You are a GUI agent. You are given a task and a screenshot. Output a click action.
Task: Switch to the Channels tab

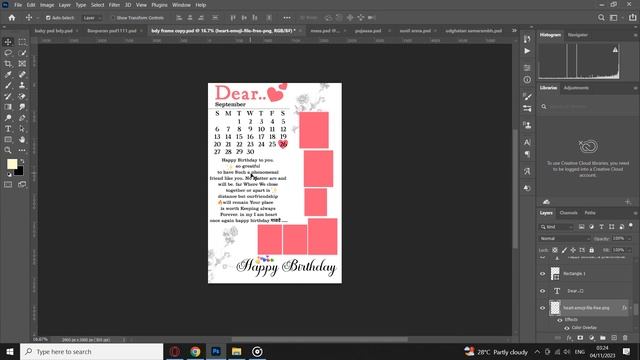[x=568, y=213]
